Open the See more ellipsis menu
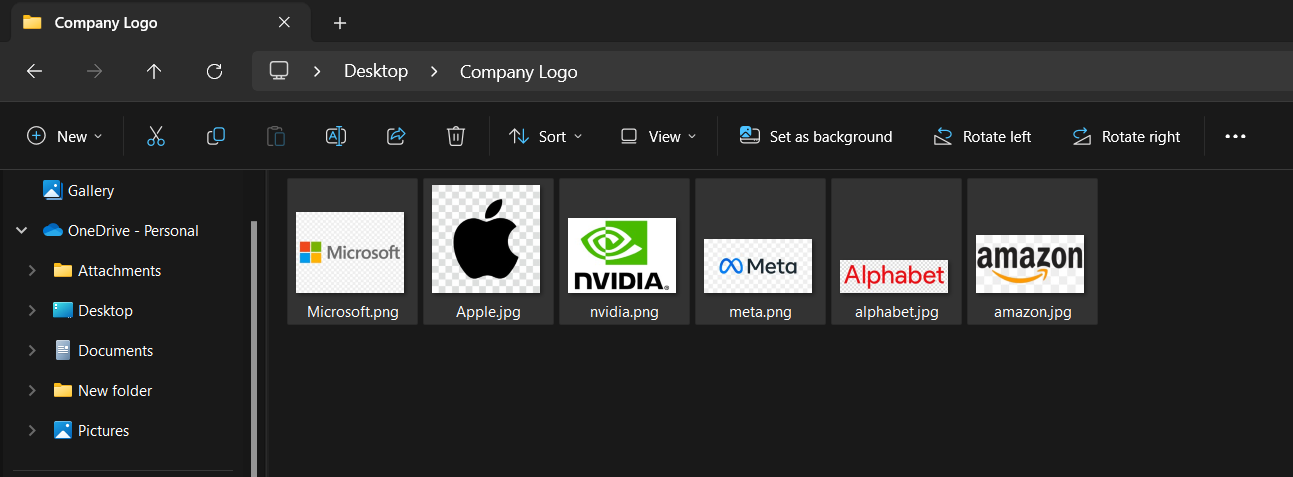This screenshot has width=1293, height=477. click(x=1236, y=136)
